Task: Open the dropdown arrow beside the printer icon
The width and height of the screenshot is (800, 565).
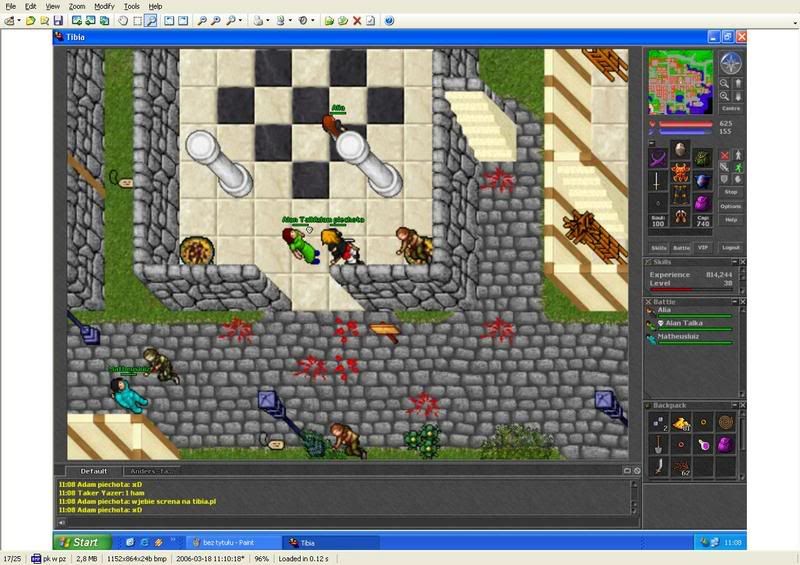Action: 268,21
